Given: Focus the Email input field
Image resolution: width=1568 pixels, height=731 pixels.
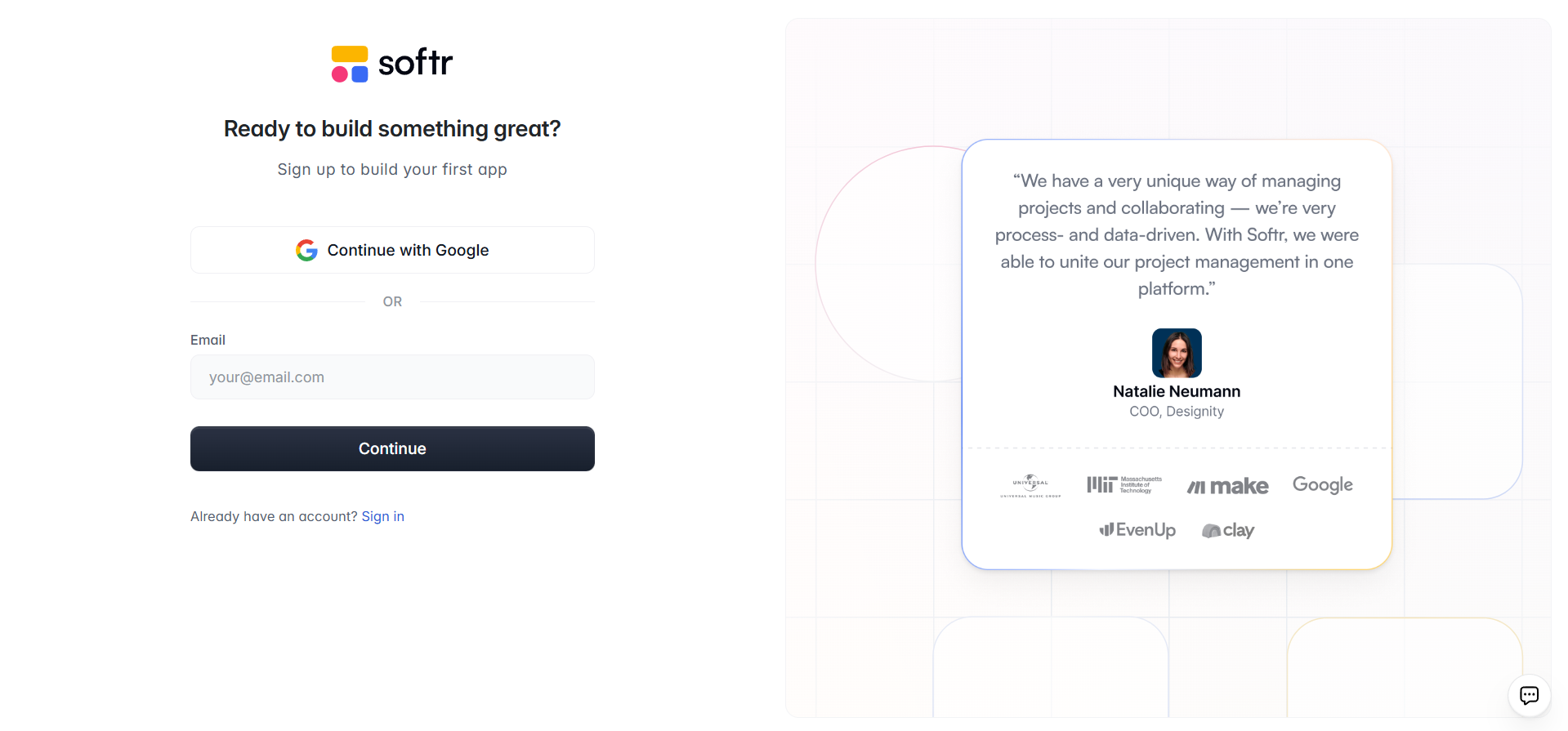Looking at the screenshot, I should [x=392, y=377].
